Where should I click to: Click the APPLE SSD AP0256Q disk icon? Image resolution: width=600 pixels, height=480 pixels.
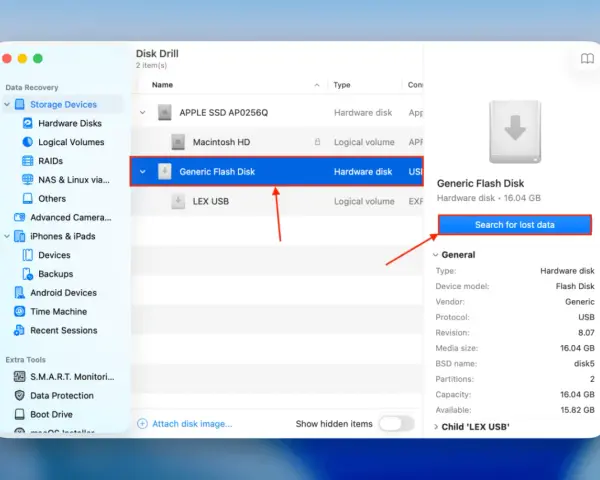coord(165,113)
